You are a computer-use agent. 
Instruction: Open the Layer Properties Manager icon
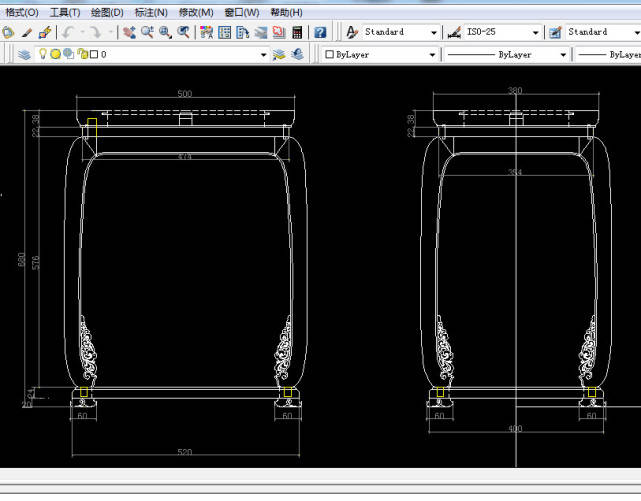(x=24, y=54)
